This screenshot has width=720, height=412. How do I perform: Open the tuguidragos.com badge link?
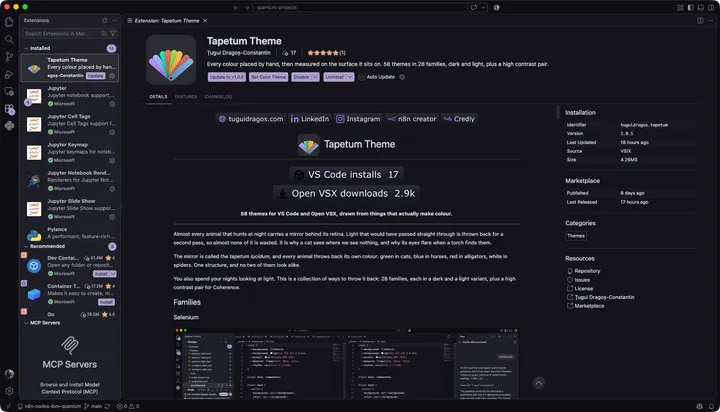click(251, 119)
